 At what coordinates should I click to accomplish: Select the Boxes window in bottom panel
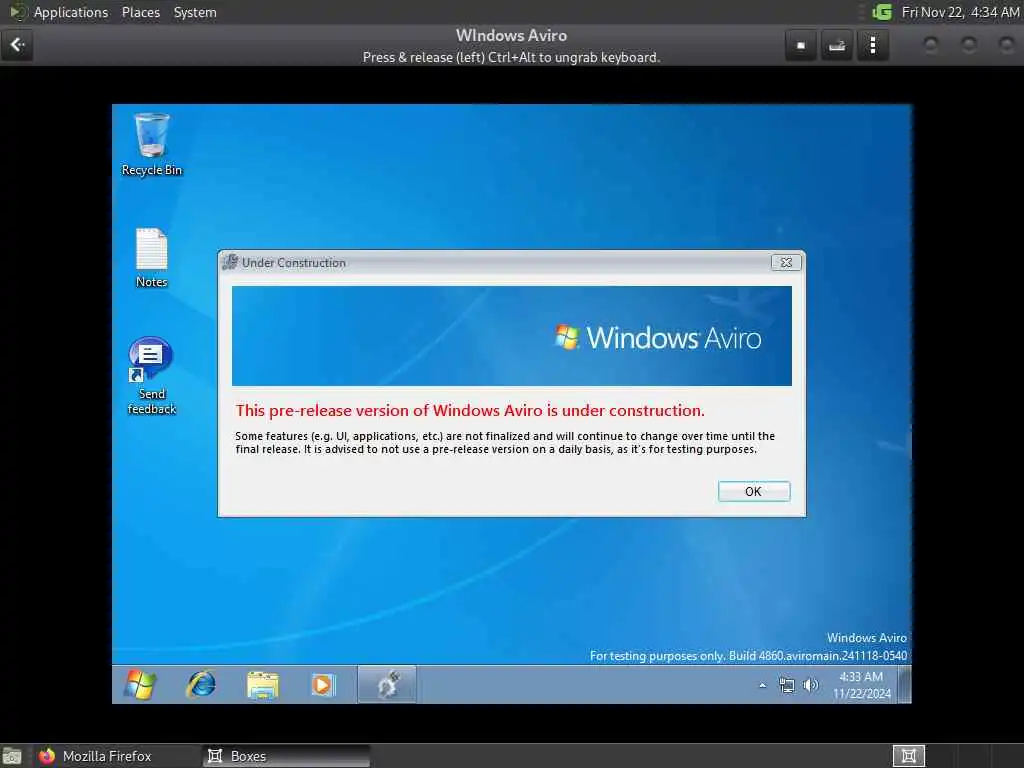286,756
